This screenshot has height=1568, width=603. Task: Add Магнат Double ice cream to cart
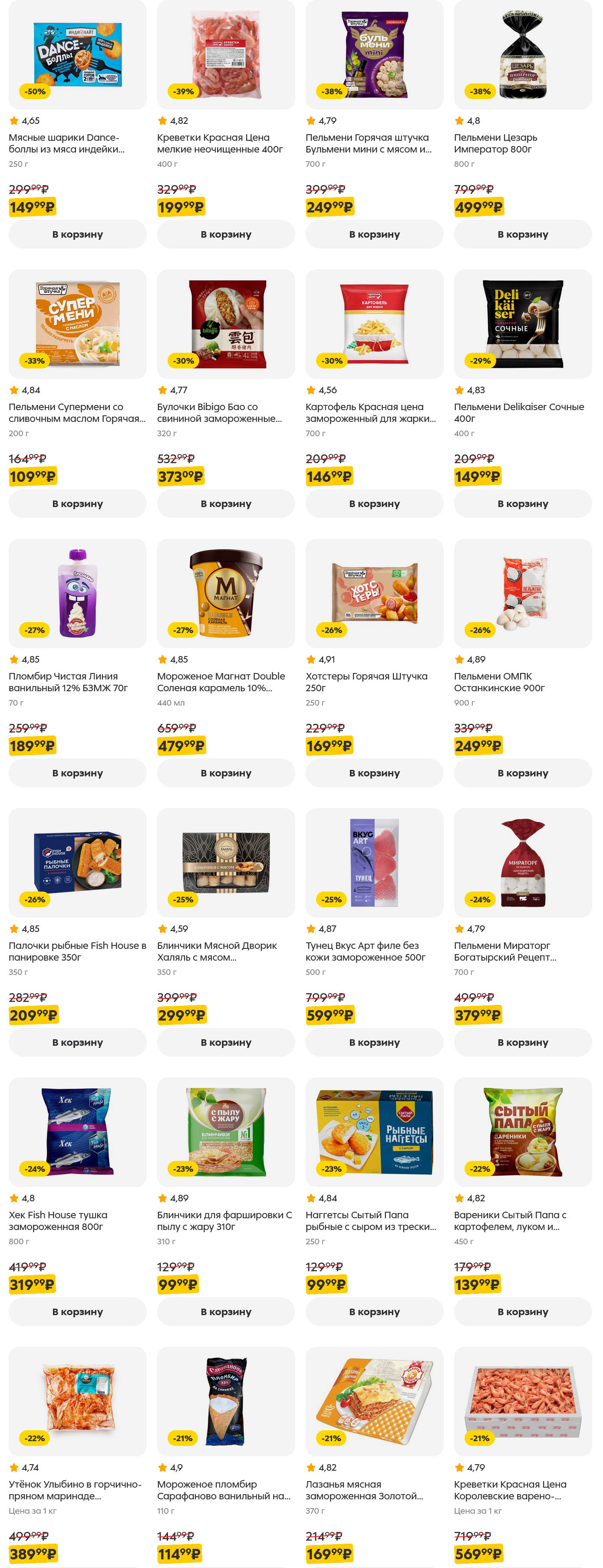(226, 773)
